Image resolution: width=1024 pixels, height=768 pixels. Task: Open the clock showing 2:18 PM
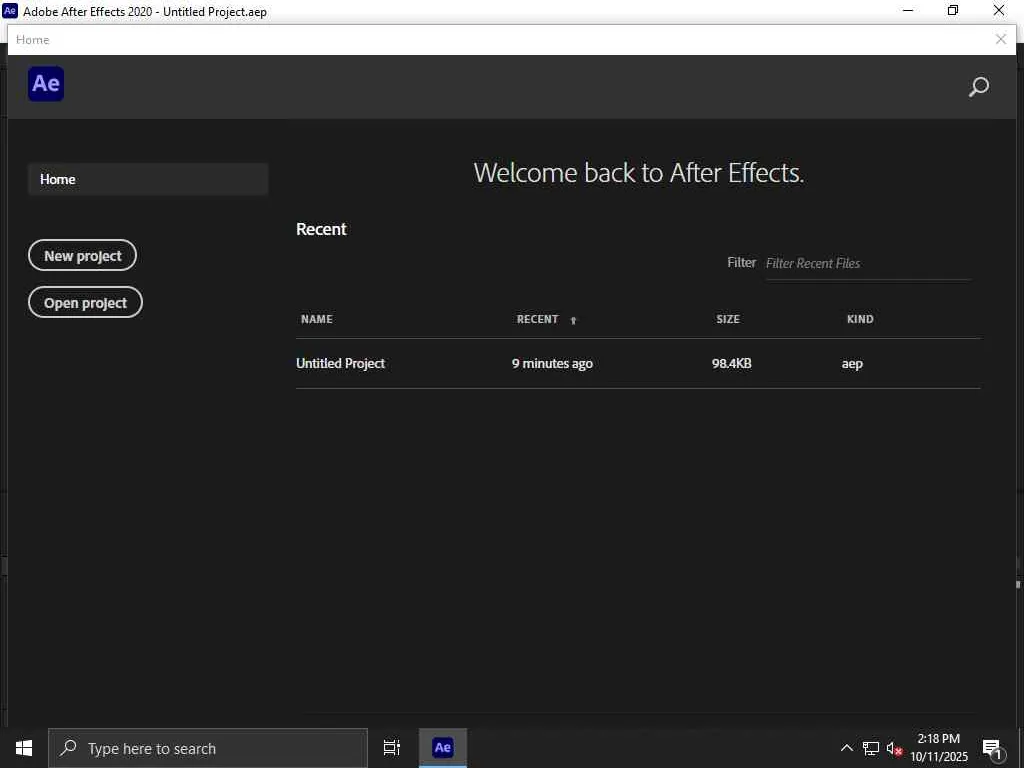tap(939, 748)
